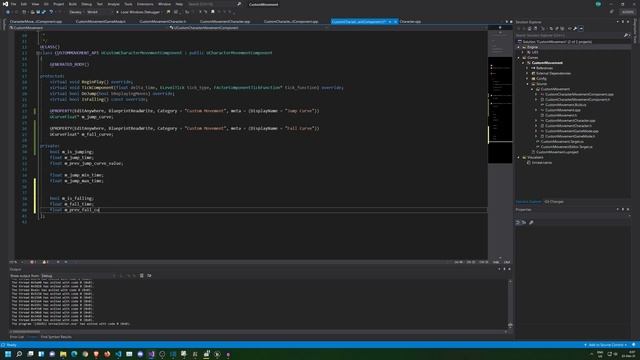Open Find Symbol Results tab

(x=56, y=337)
